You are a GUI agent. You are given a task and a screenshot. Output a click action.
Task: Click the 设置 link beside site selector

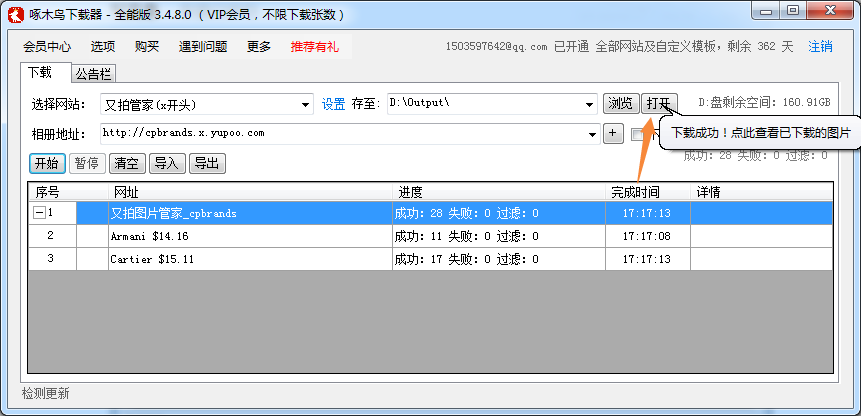(333, 104)
